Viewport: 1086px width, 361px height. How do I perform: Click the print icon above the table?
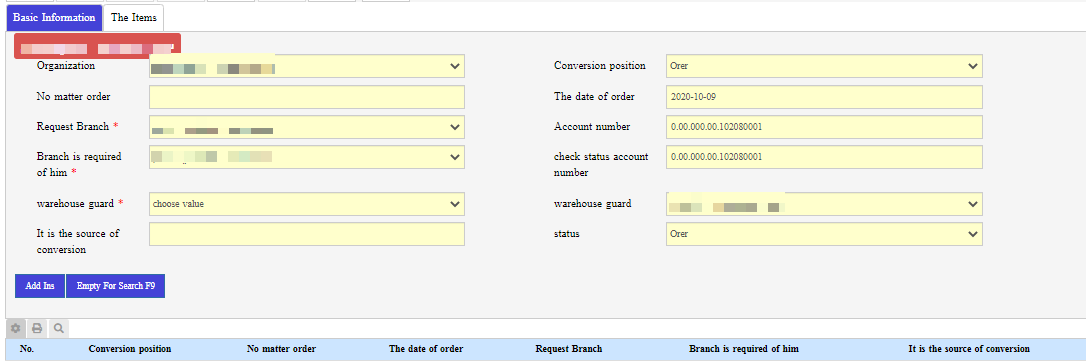(37, 328)
